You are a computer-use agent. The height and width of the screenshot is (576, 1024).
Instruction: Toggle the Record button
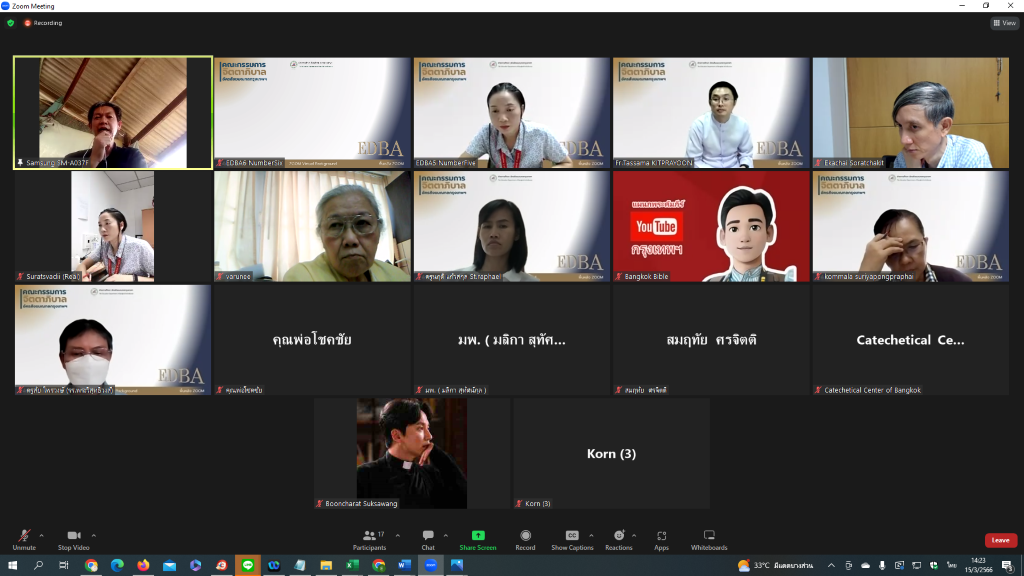click(x=525, y=539)
